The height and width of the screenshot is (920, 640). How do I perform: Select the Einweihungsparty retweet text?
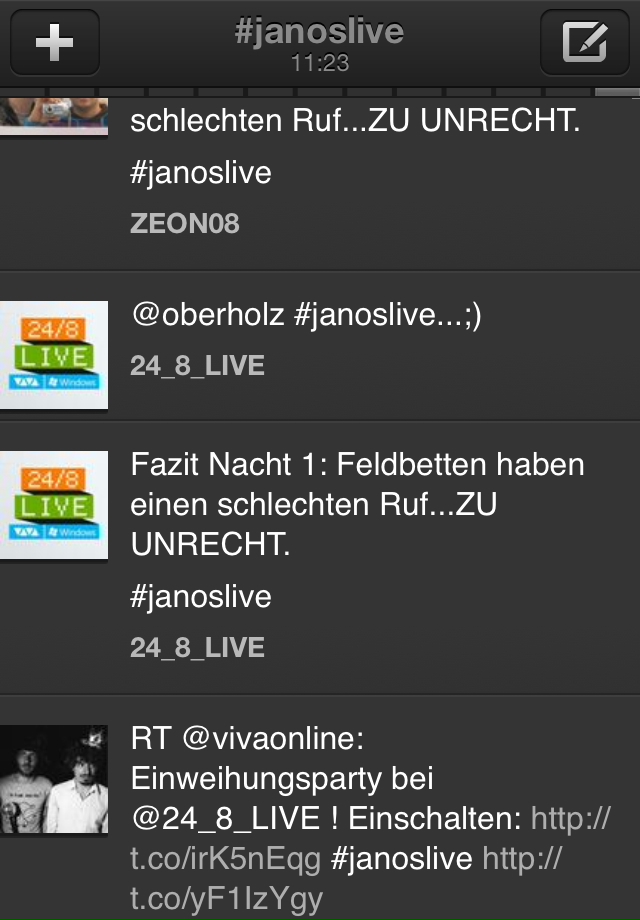tap(371, 818)
